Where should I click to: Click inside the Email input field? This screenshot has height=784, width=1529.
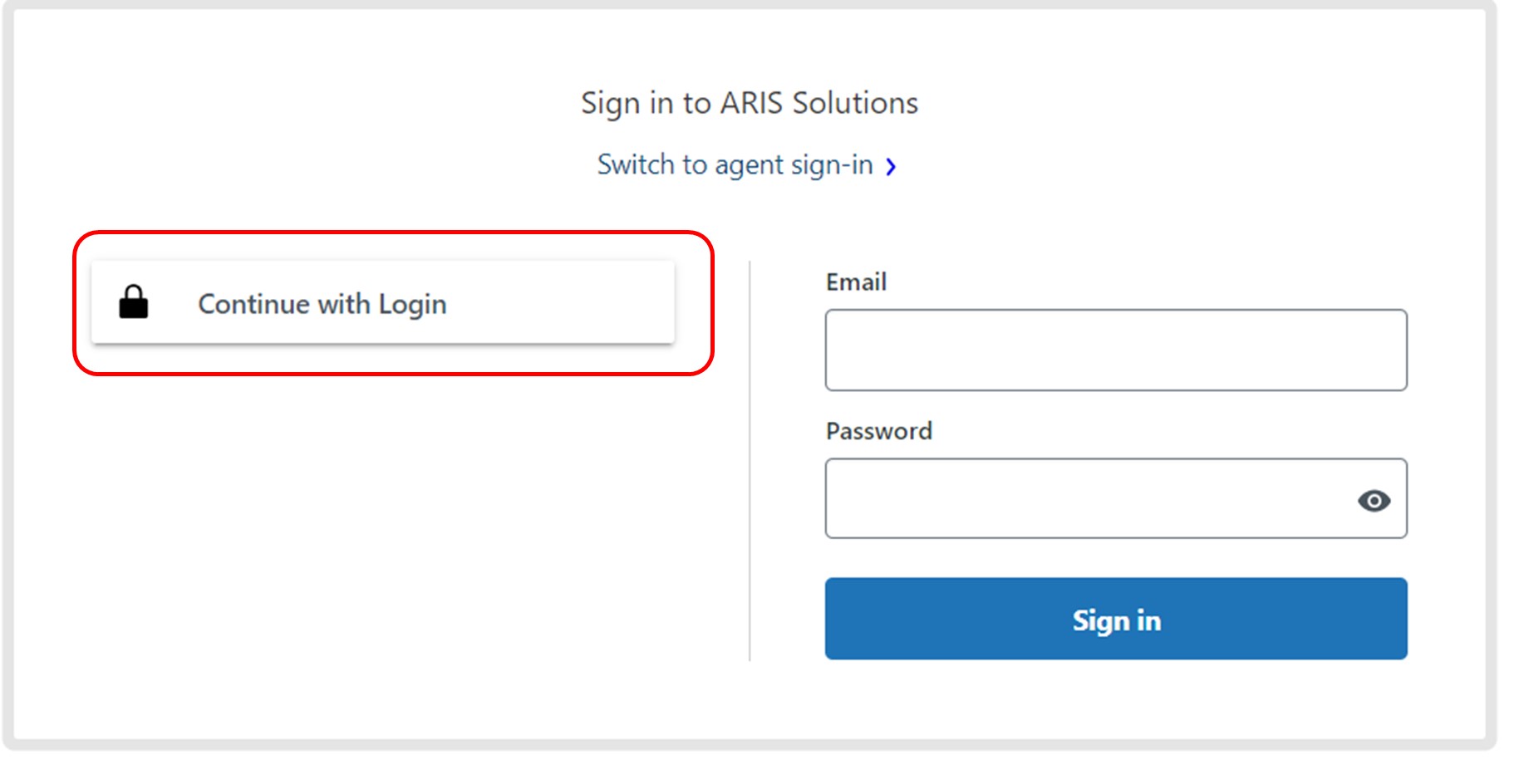point(1115,350)
